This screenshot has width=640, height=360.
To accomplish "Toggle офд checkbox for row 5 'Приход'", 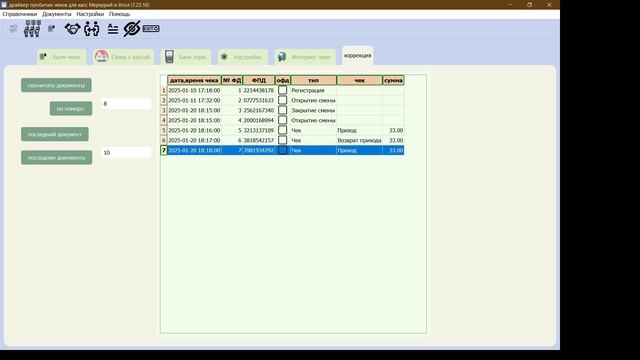I will coord(282,130).
